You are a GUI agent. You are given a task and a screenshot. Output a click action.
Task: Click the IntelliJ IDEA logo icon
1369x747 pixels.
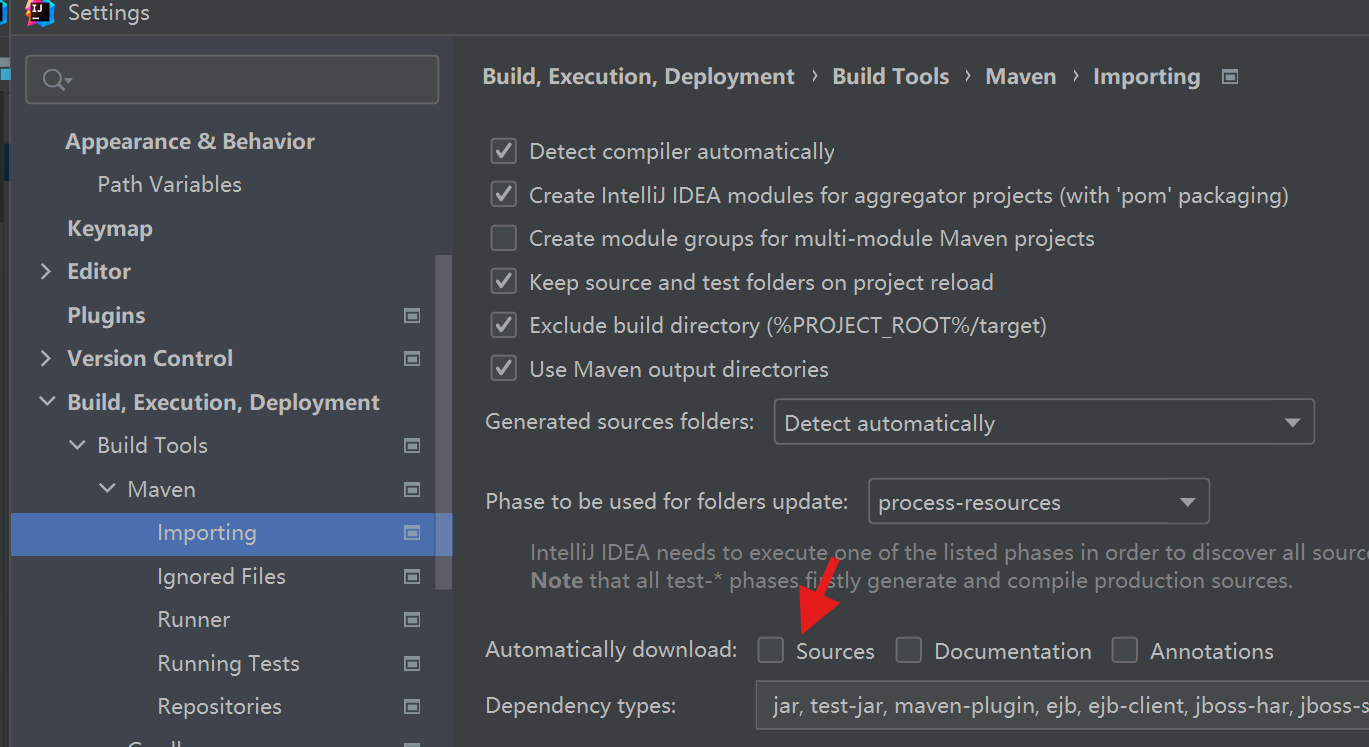tap(39, 12)
